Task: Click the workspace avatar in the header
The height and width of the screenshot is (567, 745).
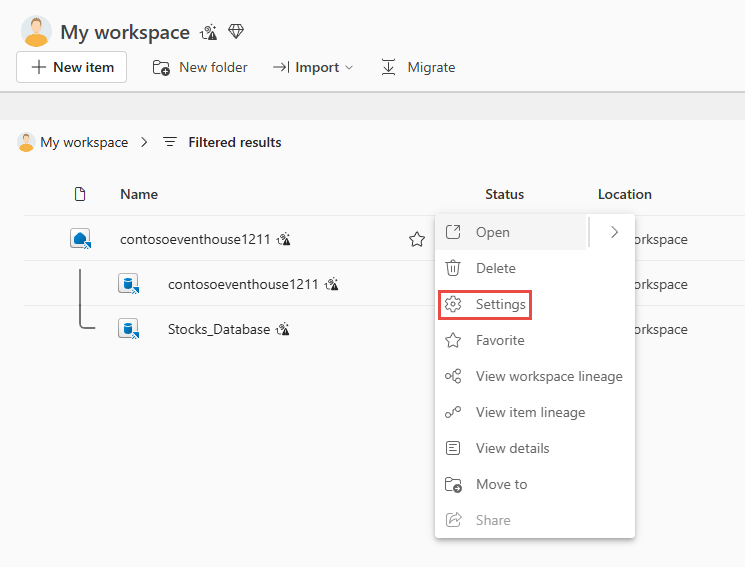Action: click(x=36, y=32)
